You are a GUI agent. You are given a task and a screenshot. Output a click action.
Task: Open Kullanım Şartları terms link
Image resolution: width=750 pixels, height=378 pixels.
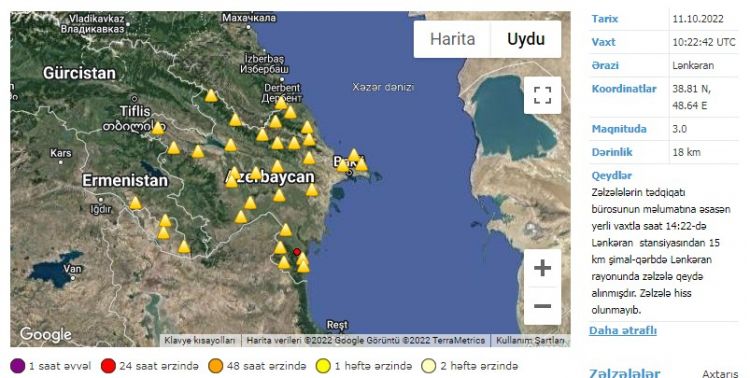tap(530, 341)
